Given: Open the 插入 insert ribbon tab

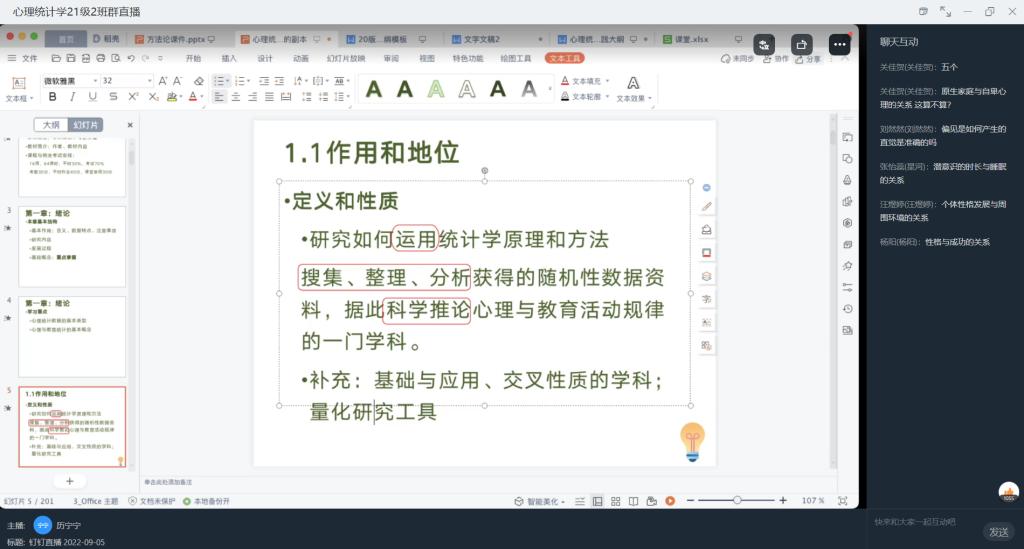Looking at the screenshot, I should click(x=229, y=58).
